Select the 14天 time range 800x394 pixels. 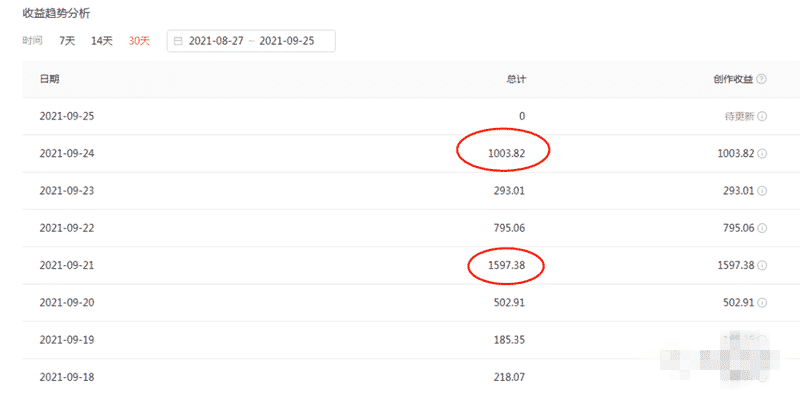pyautogui.click(x=102, y=41)
